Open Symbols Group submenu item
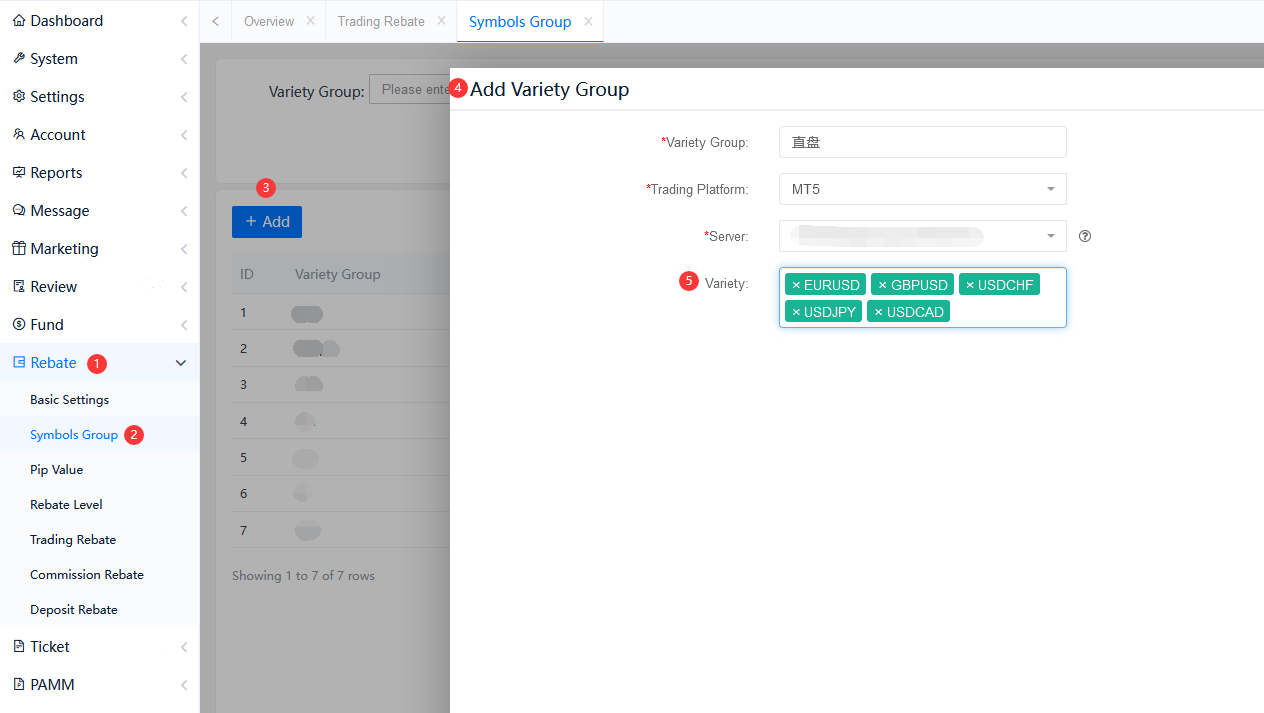 pyautogui.click(x=74, y=434)
